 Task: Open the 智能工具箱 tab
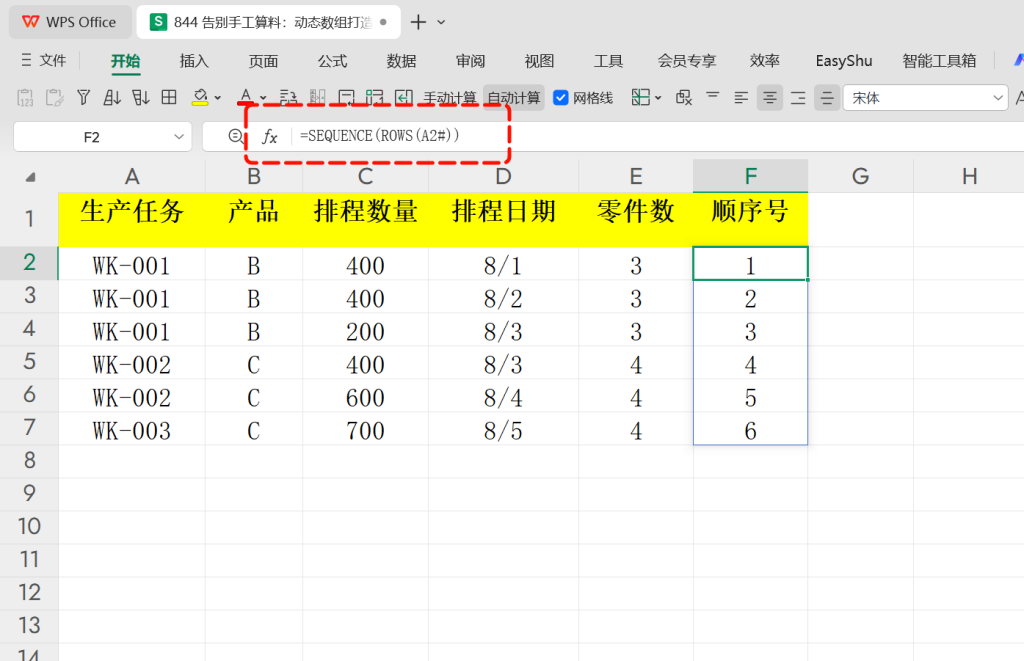(x=939, y=61)
